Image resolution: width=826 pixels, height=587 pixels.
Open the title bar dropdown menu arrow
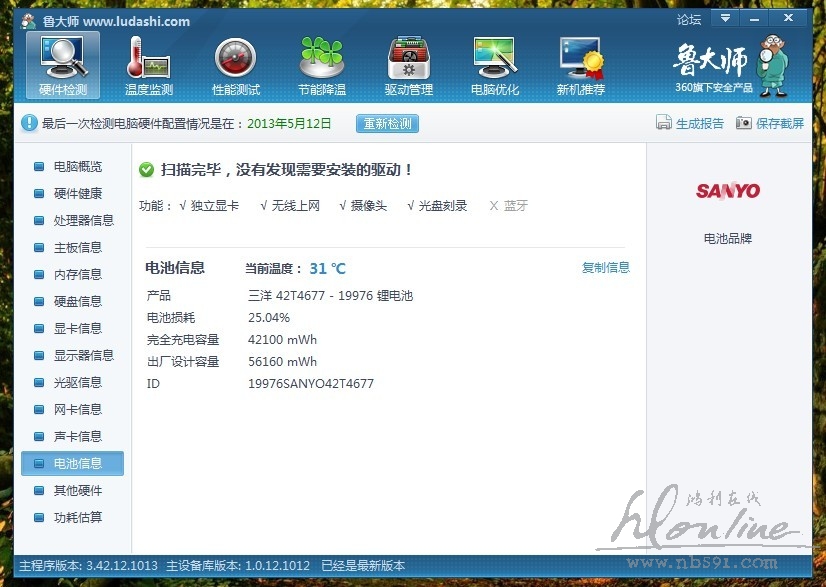[723, 18]
